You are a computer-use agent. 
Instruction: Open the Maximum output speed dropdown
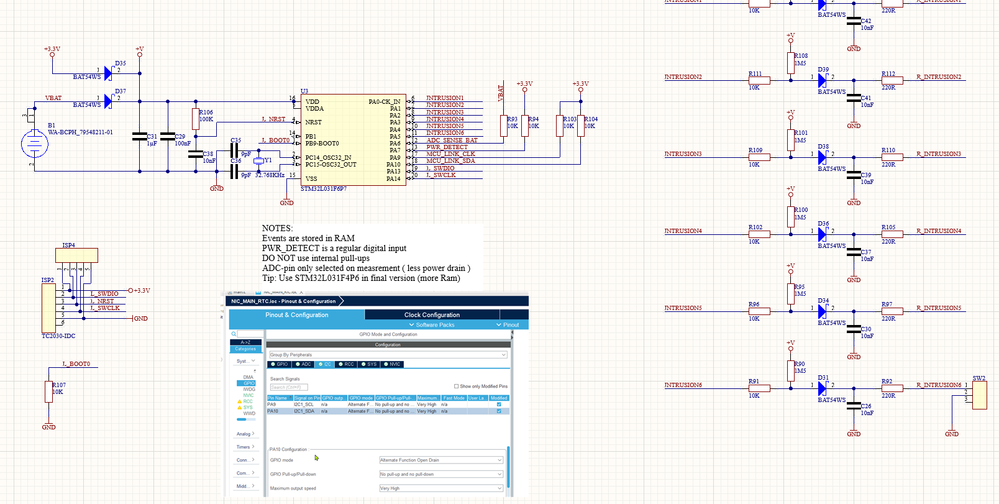pyautogui.click(x=442, y=488)
